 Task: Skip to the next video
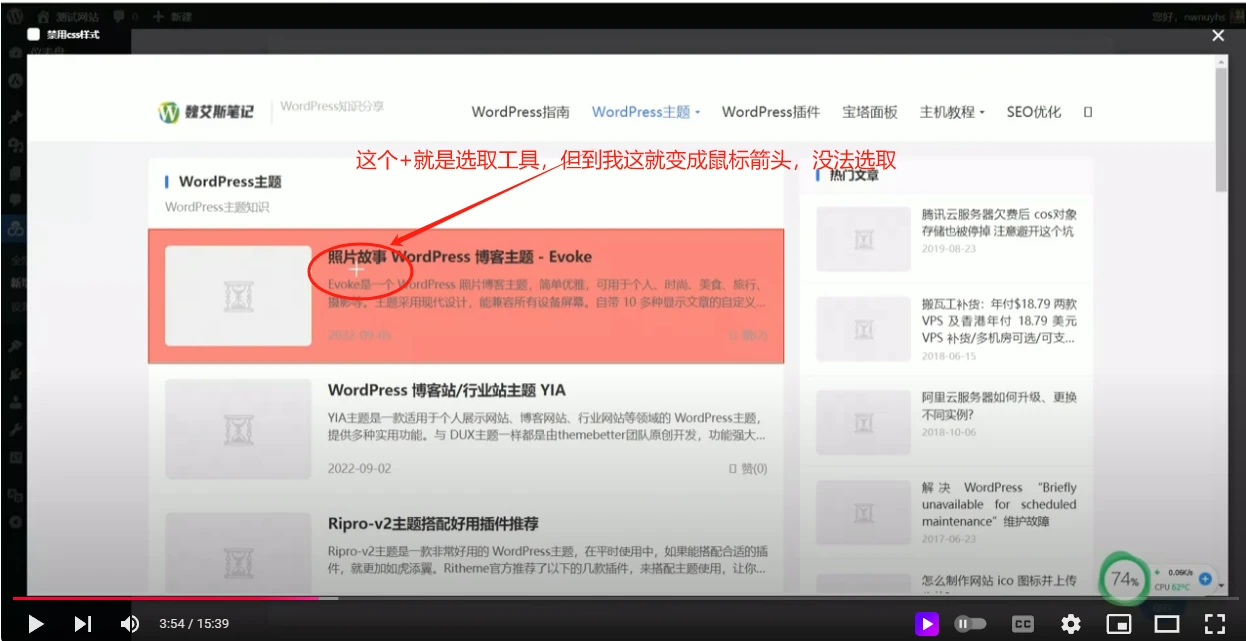83,624
